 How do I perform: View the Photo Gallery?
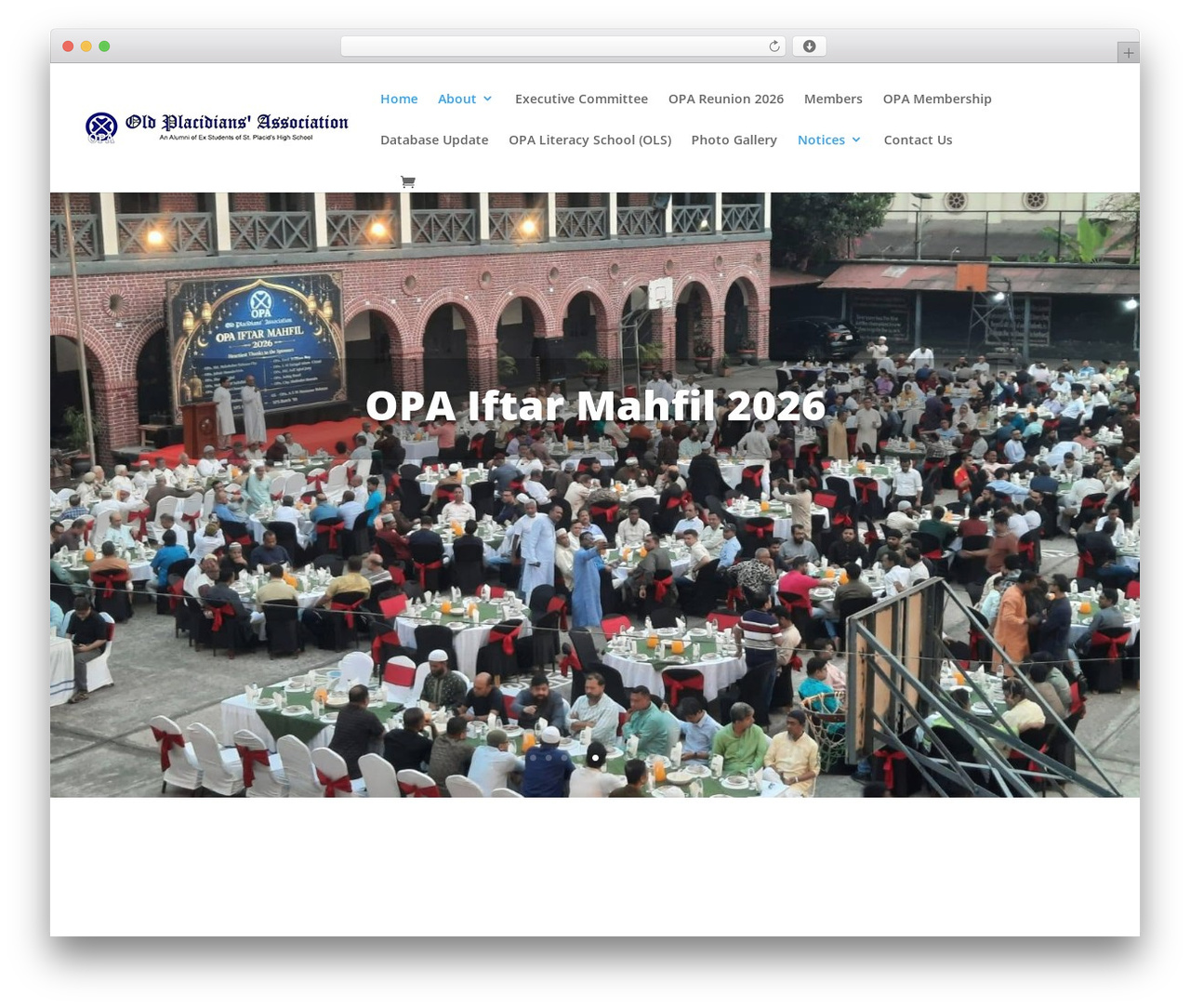[734, 139]
